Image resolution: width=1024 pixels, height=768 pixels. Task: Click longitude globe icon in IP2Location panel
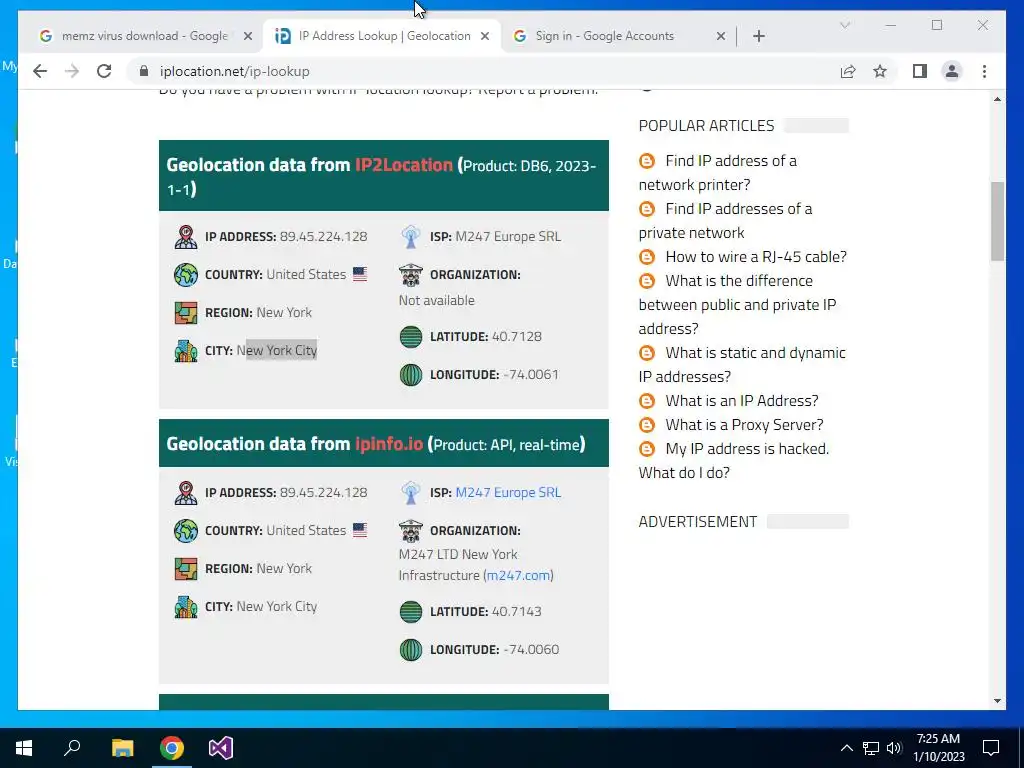pos(411,375)
